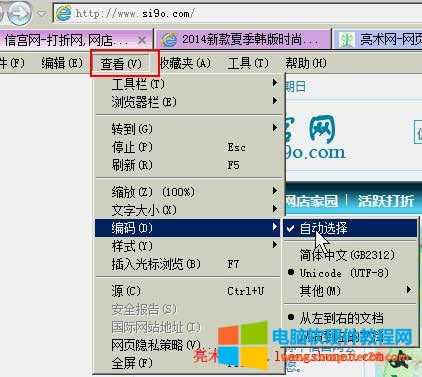This screenshot has height=377, width=422.
Task: Expand the 工具栏(T) submenu
Action: point(188,84)
